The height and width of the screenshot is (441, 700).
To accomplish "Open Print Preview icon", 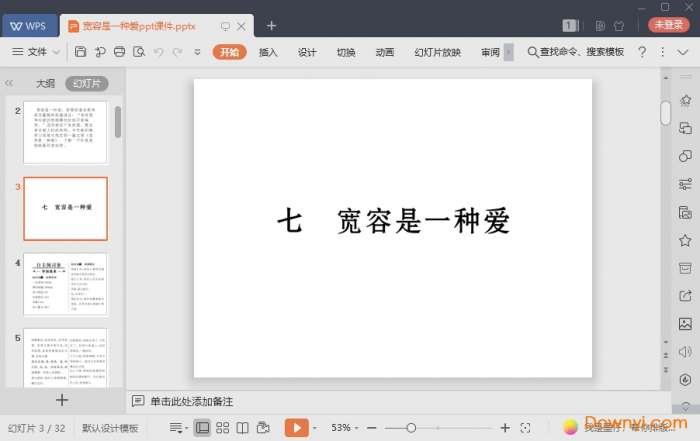I will [139, 52].
